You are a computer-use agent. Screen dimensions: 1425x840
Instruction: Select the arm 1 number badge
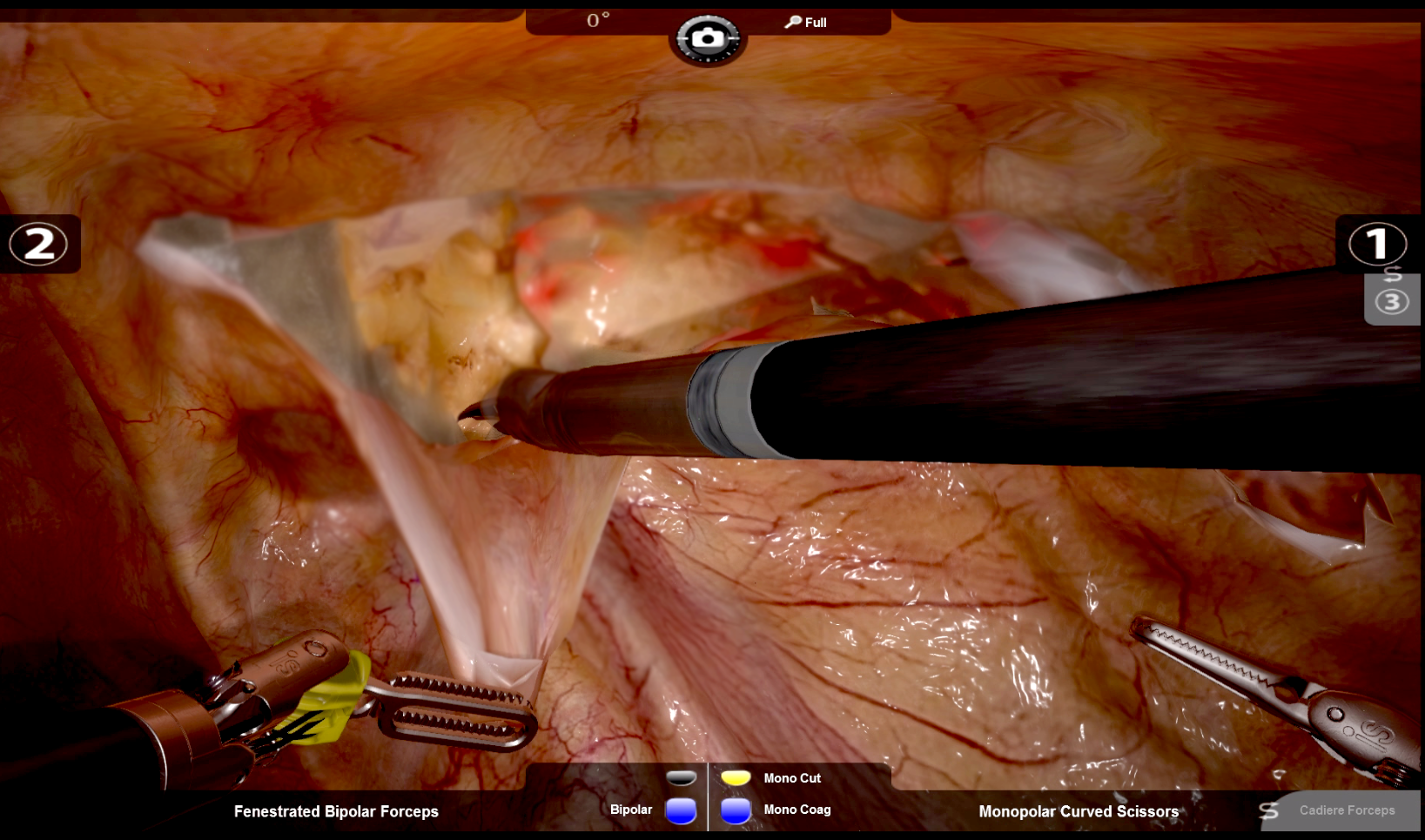1376,244
